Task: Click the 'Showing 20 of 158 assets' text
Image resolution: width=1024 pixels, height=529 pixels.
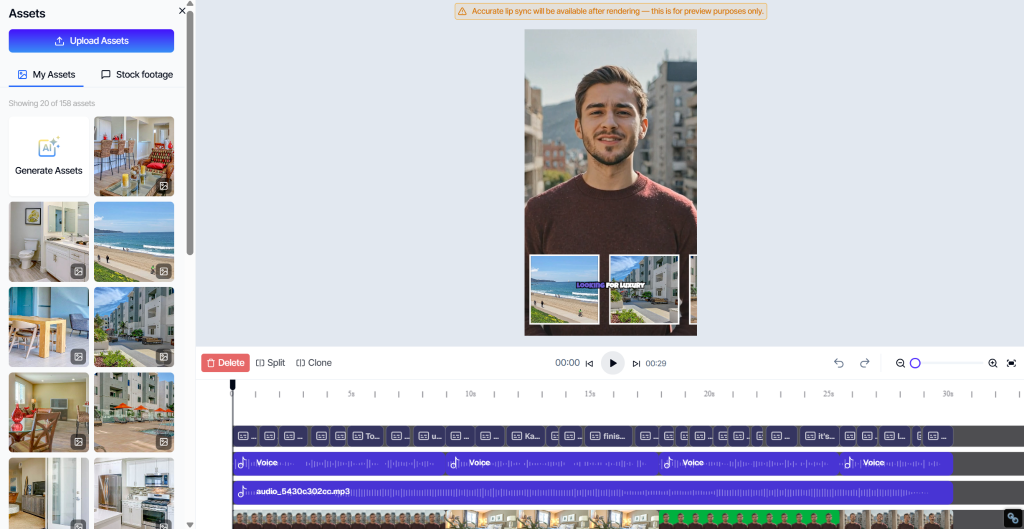Action: click(52, 103)
